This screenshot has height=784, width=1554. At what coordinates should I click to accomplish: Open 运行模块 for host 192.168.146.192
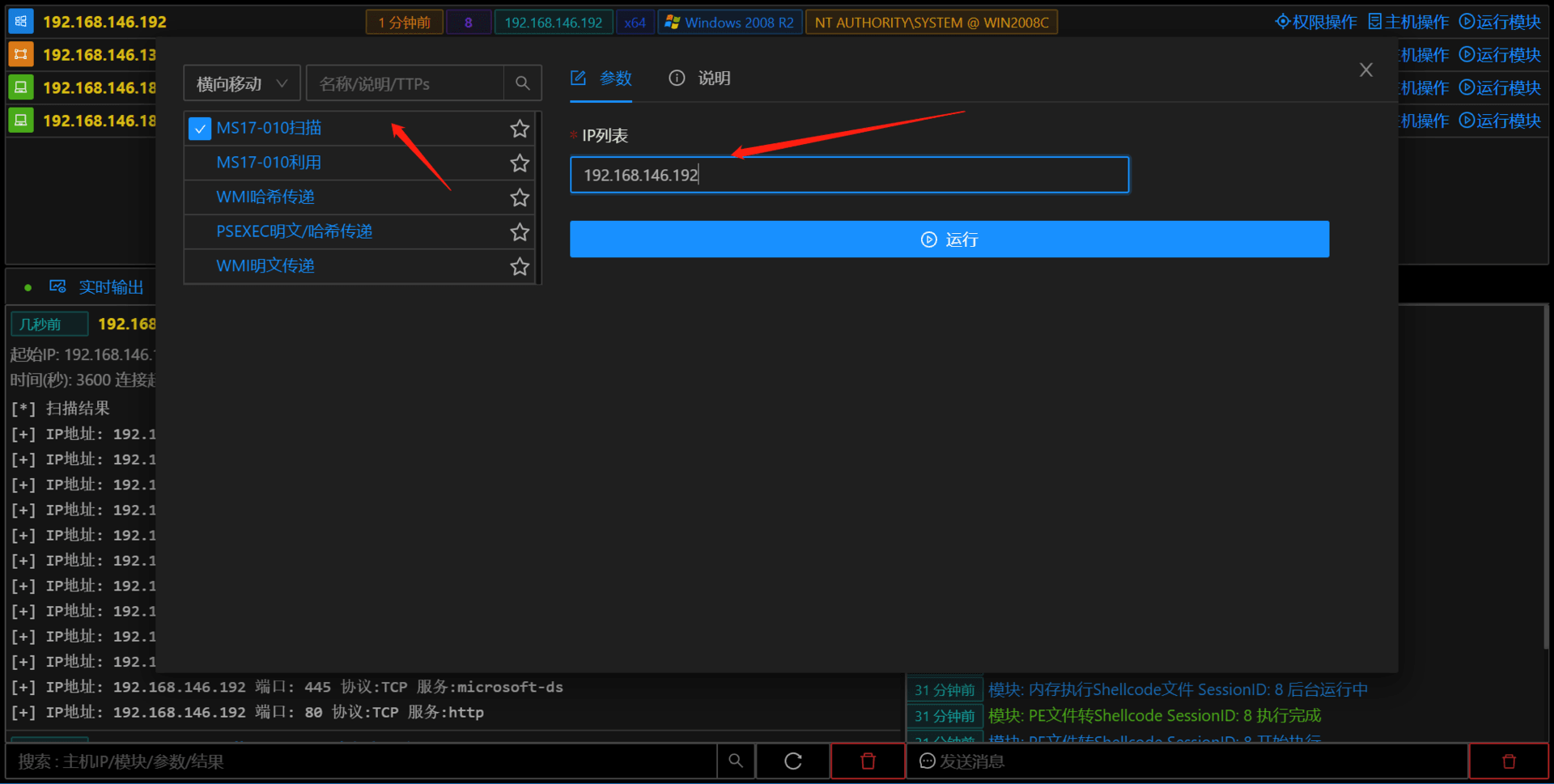click(1500, 22)
